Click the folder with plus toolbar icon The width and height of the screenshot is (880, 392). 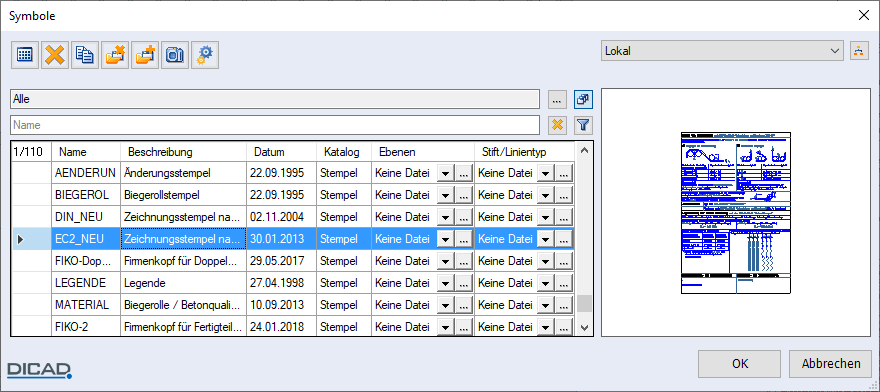(145, 55)
